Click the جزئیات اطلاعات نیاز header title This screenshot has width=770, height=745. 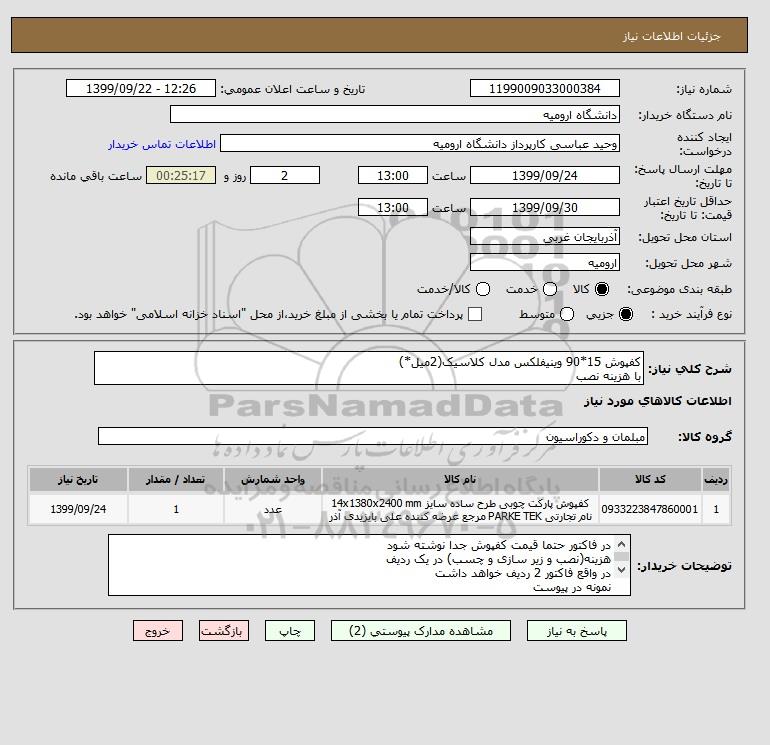pos(671,36)
